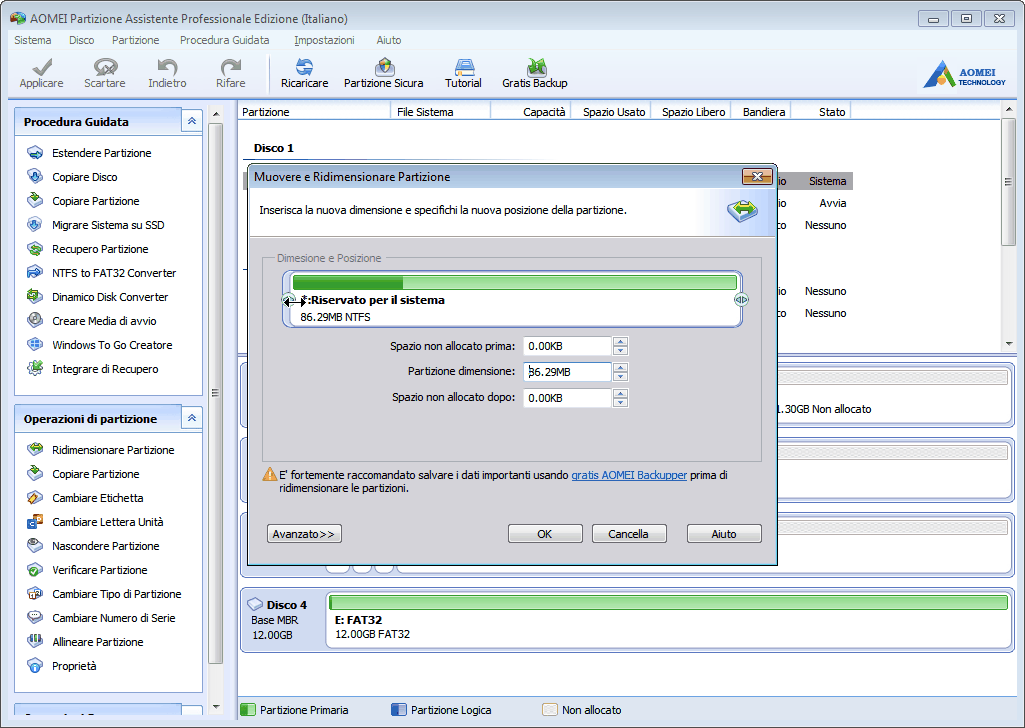1025x728 pixels.
Task: Open Windows To Go Creatore
Action: tap(112, 345)
